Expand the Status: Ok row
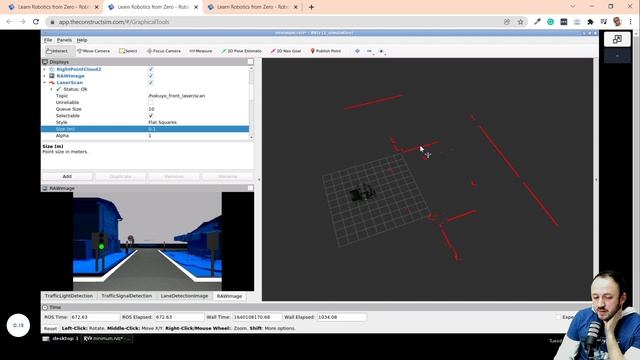640x360 pixels. coord(51,89)
